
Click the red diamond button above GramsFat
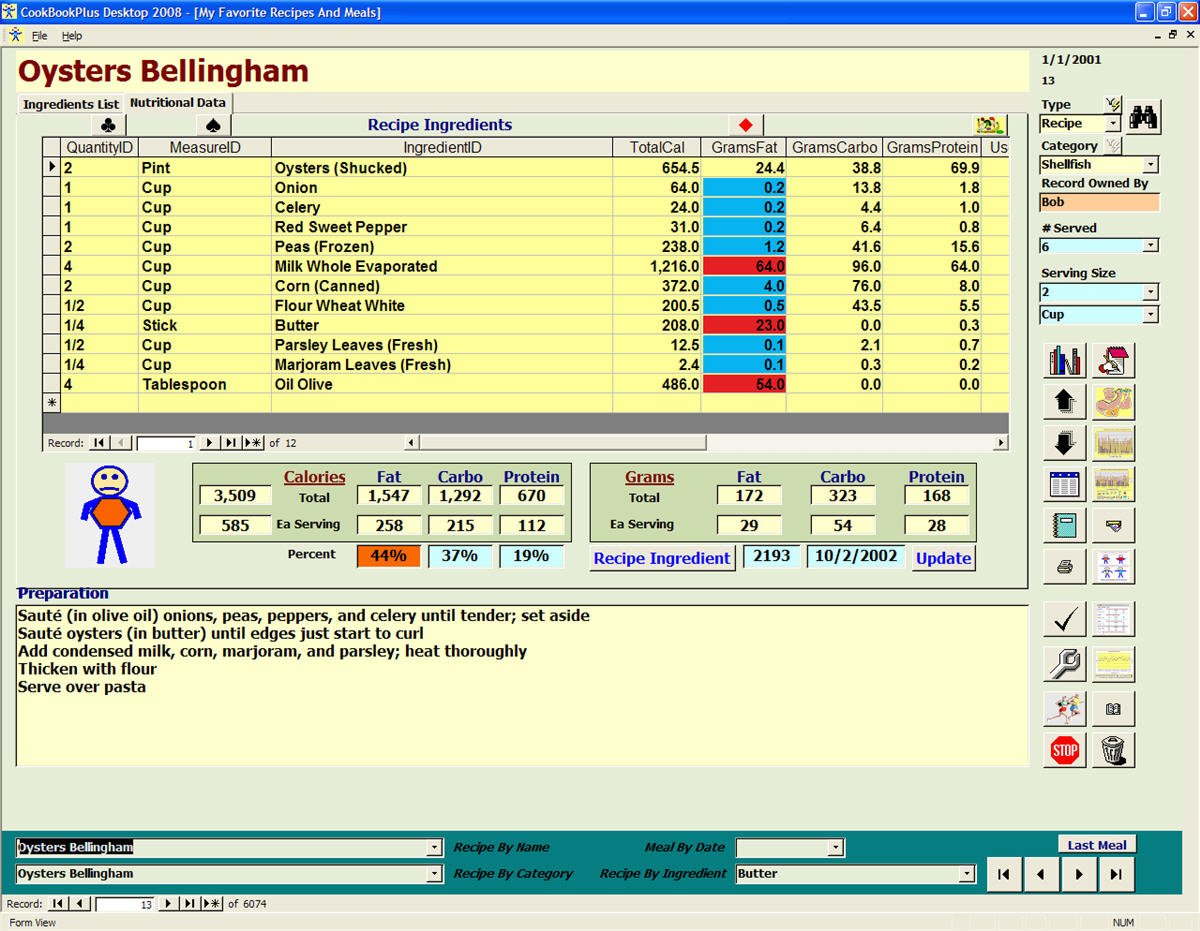coord(745,125)
